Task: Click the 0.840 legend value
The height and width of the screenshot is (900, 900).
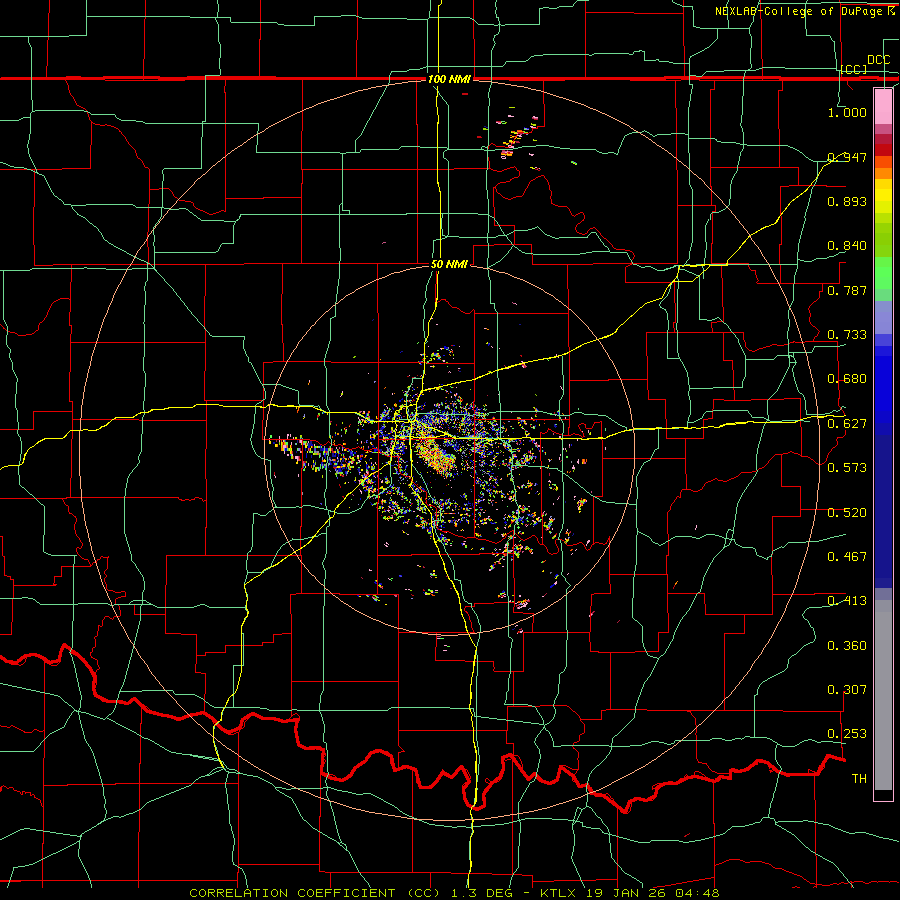Action: click(847, 245)
